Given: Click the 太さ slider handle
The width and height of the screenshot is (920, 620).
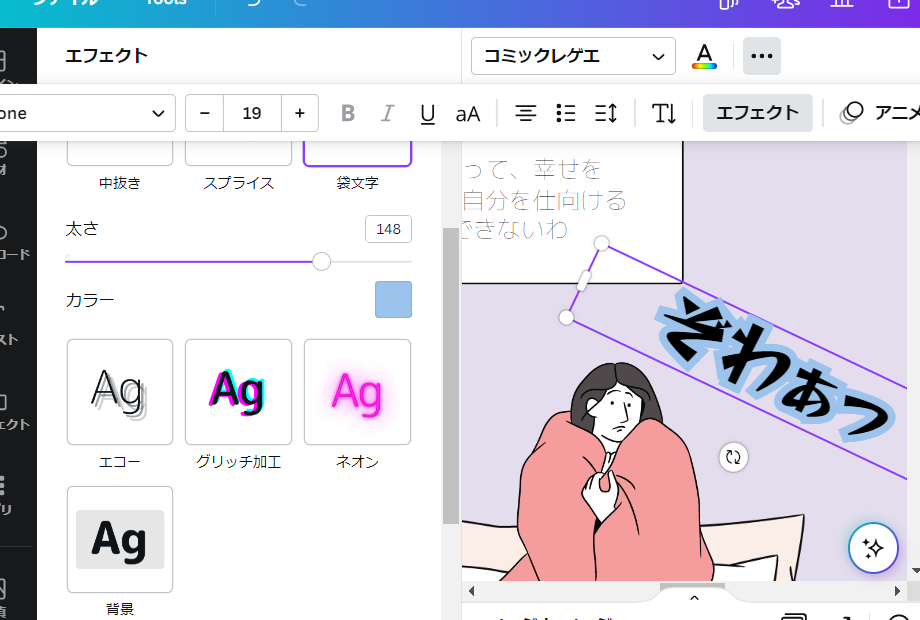Looking at the screenshot, I should pyautogui.click(x=322, y=262).
